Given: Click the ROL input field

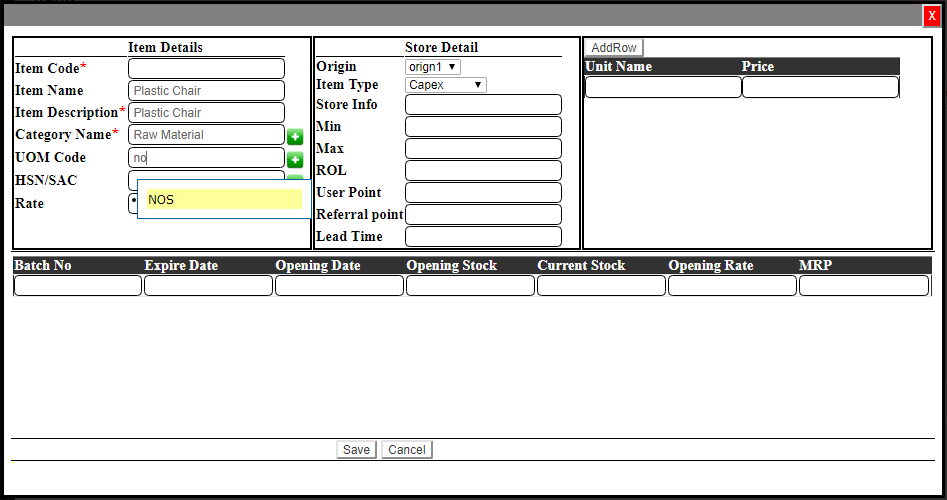Looking at the screenshot, I should pos(483,171).
